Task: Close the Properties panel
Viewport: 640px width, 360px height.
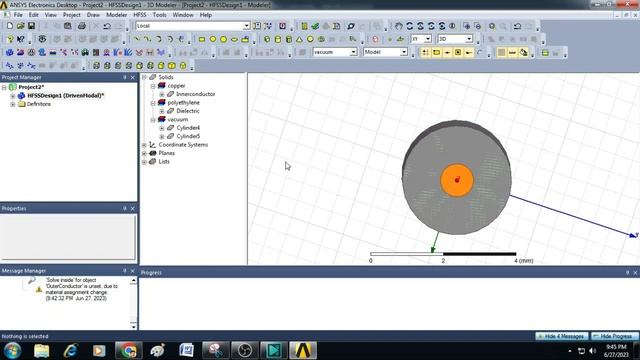Action: (133, 209)
